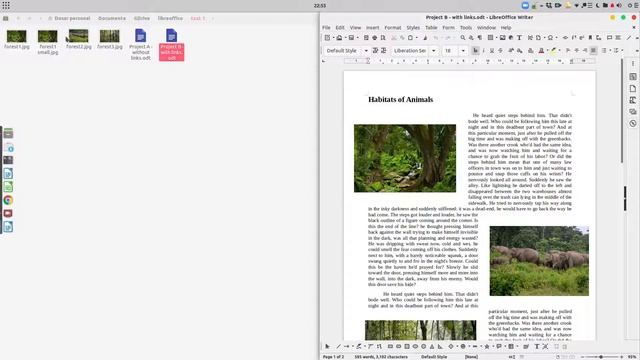Click the New document icon
Screen dimensions: 640x360
click(x=327, y=38)
